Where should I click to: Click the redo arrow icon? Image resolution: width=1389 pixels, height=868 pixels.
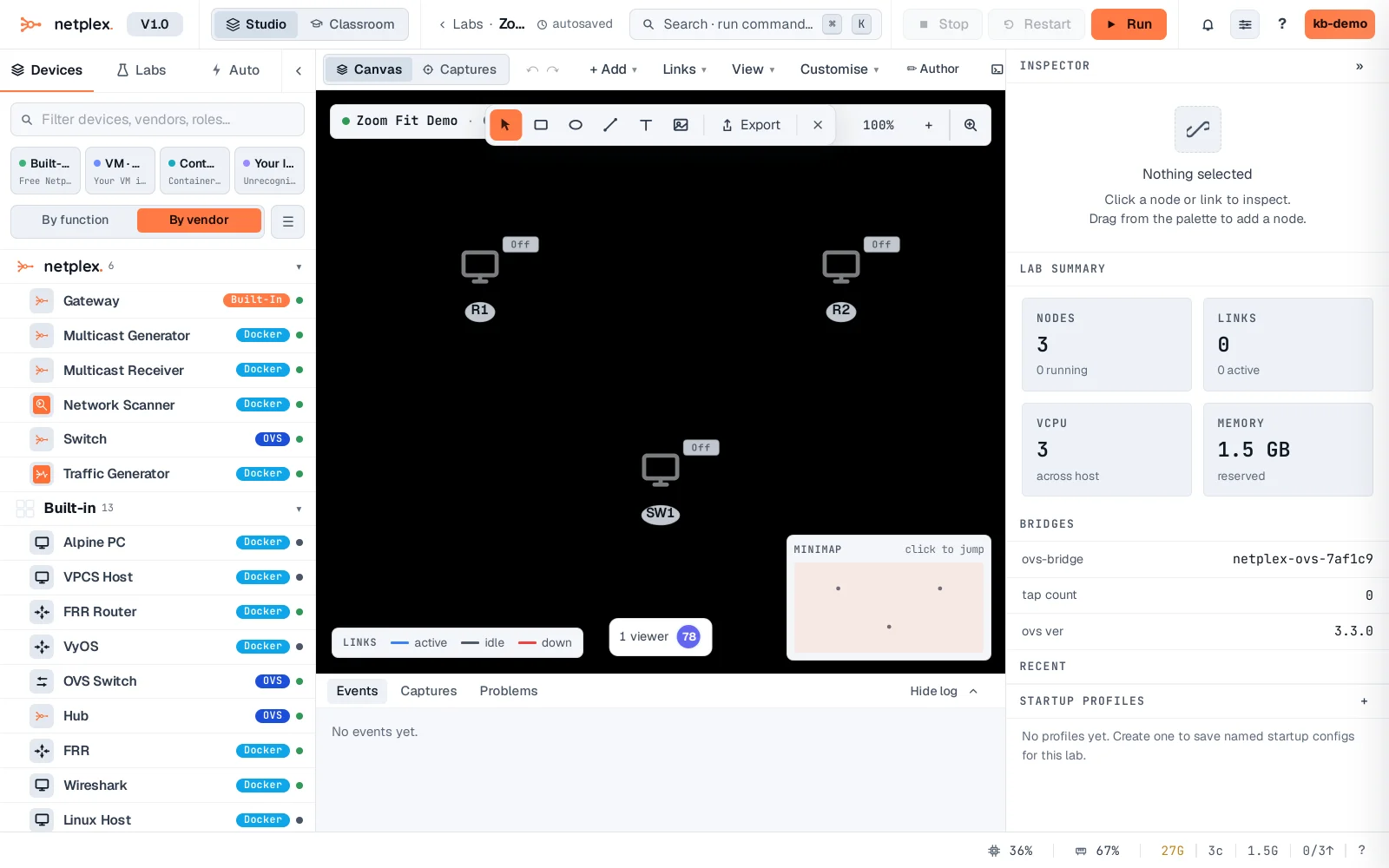[x=553, y=69]
